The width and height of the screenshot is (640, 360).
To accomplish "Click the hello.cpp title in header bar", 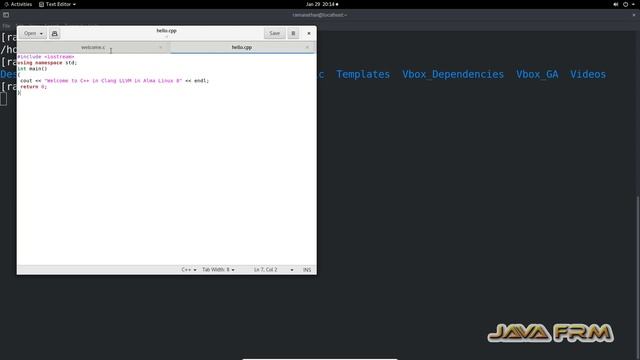I will pos(167,31).
